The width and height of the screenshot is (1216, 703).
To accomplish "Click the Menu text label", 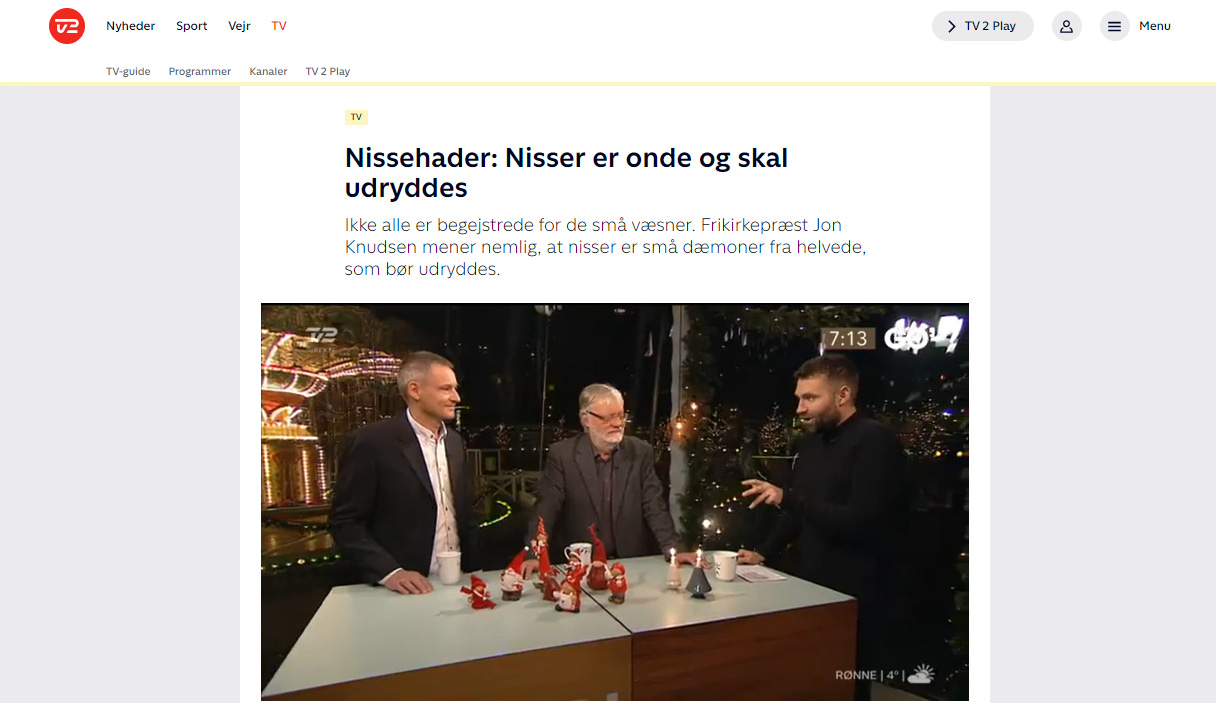I will (1155, 26).
